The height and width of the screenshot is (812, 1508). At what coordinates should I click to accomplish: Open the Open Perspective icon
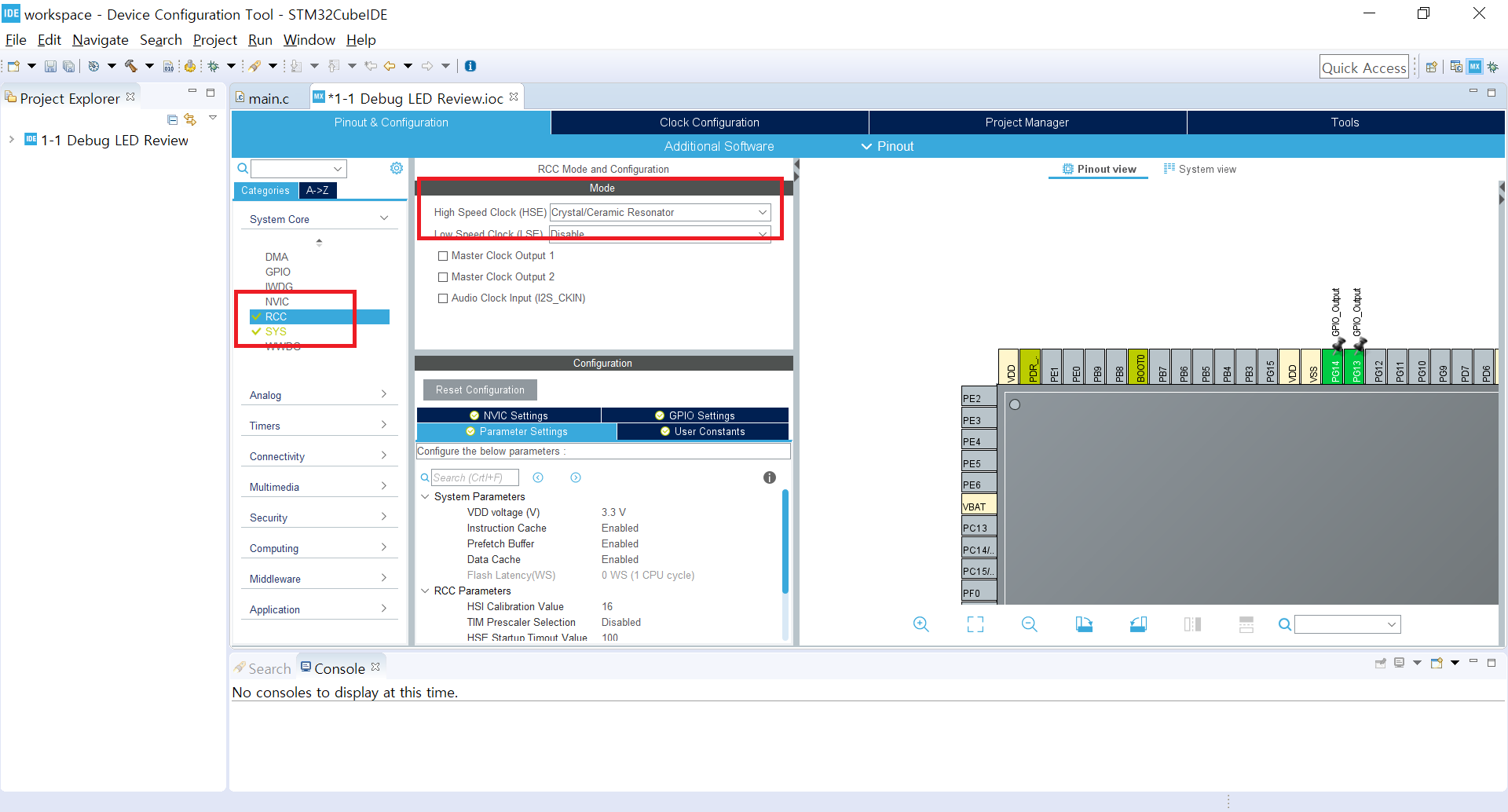pos(1432,67)
